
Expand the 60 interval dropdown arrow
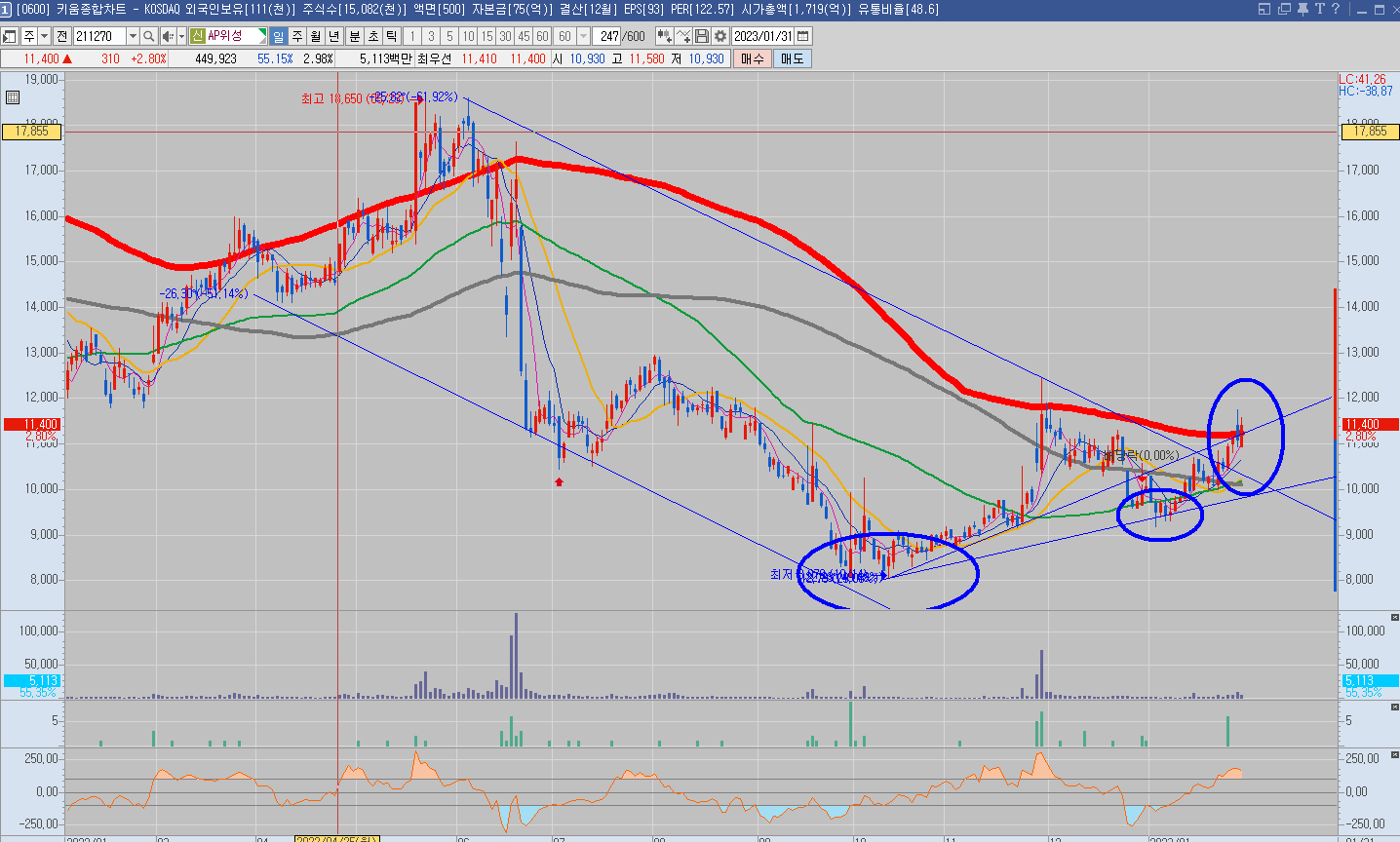(583, 36)
